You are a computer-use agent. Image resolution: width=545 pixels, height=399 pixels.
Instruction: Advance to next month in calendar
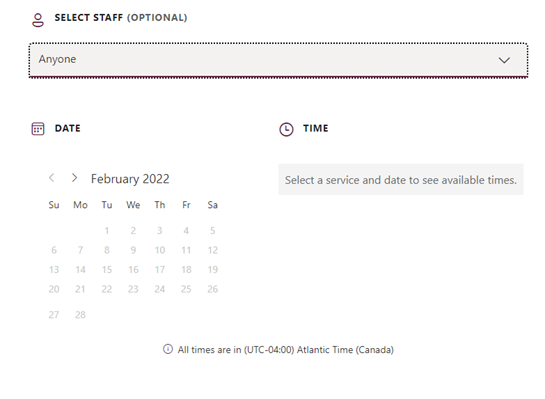[74, 178]
